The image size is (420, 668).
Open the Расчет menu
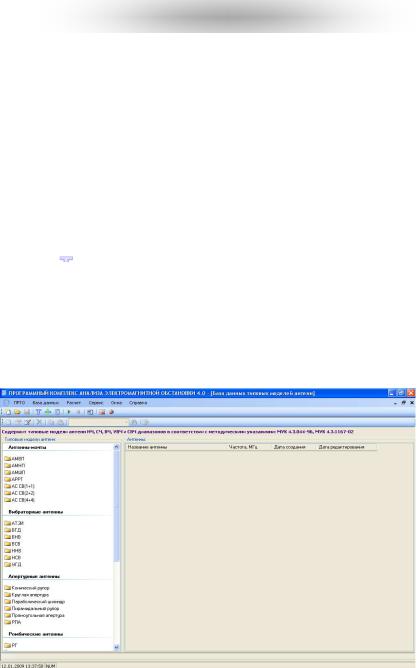(73, 403)
